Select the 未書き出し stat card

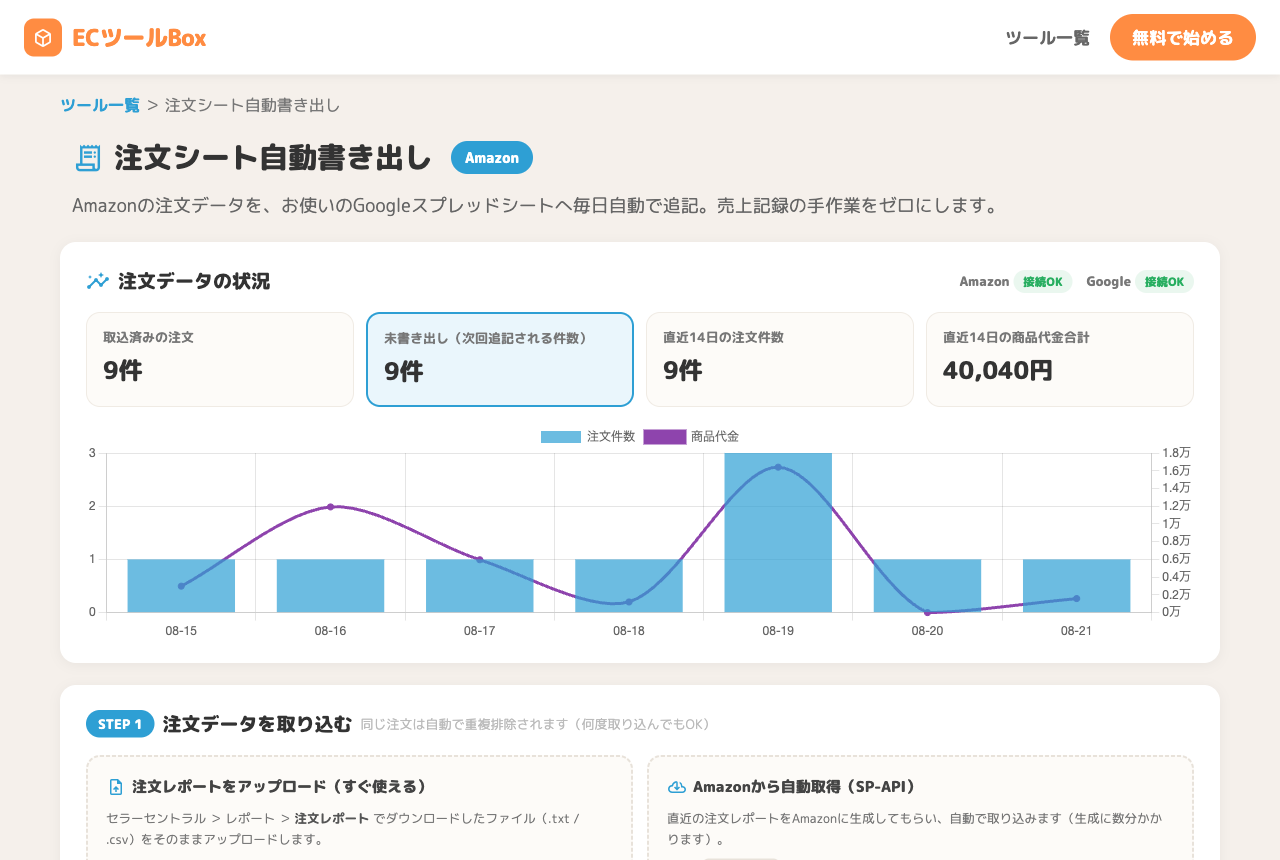[500, 360]
